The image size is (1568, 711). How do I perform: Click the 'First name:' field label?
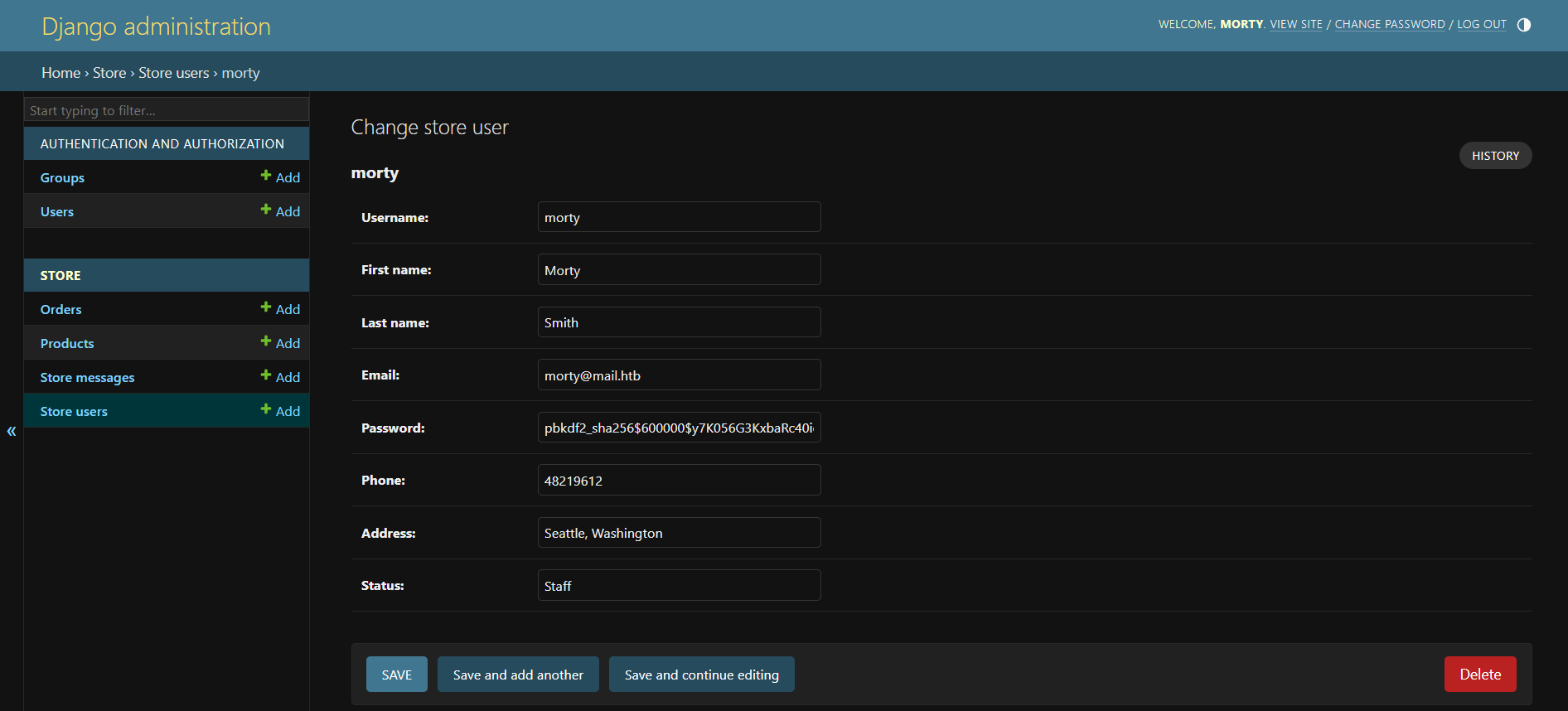tap(396, 269)
